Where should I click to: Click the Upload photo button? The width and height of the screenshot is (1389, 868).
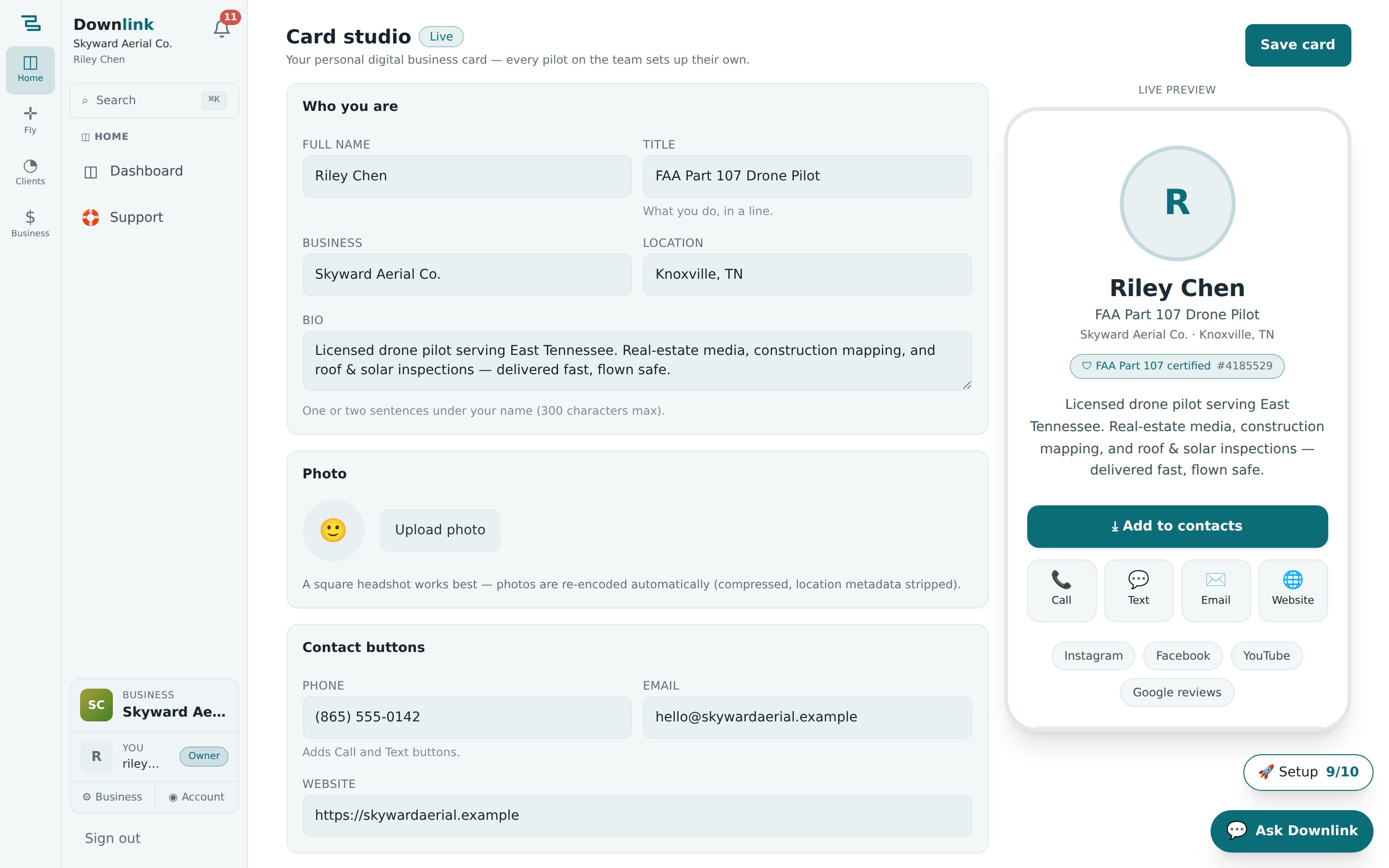[x=440, y=530]
